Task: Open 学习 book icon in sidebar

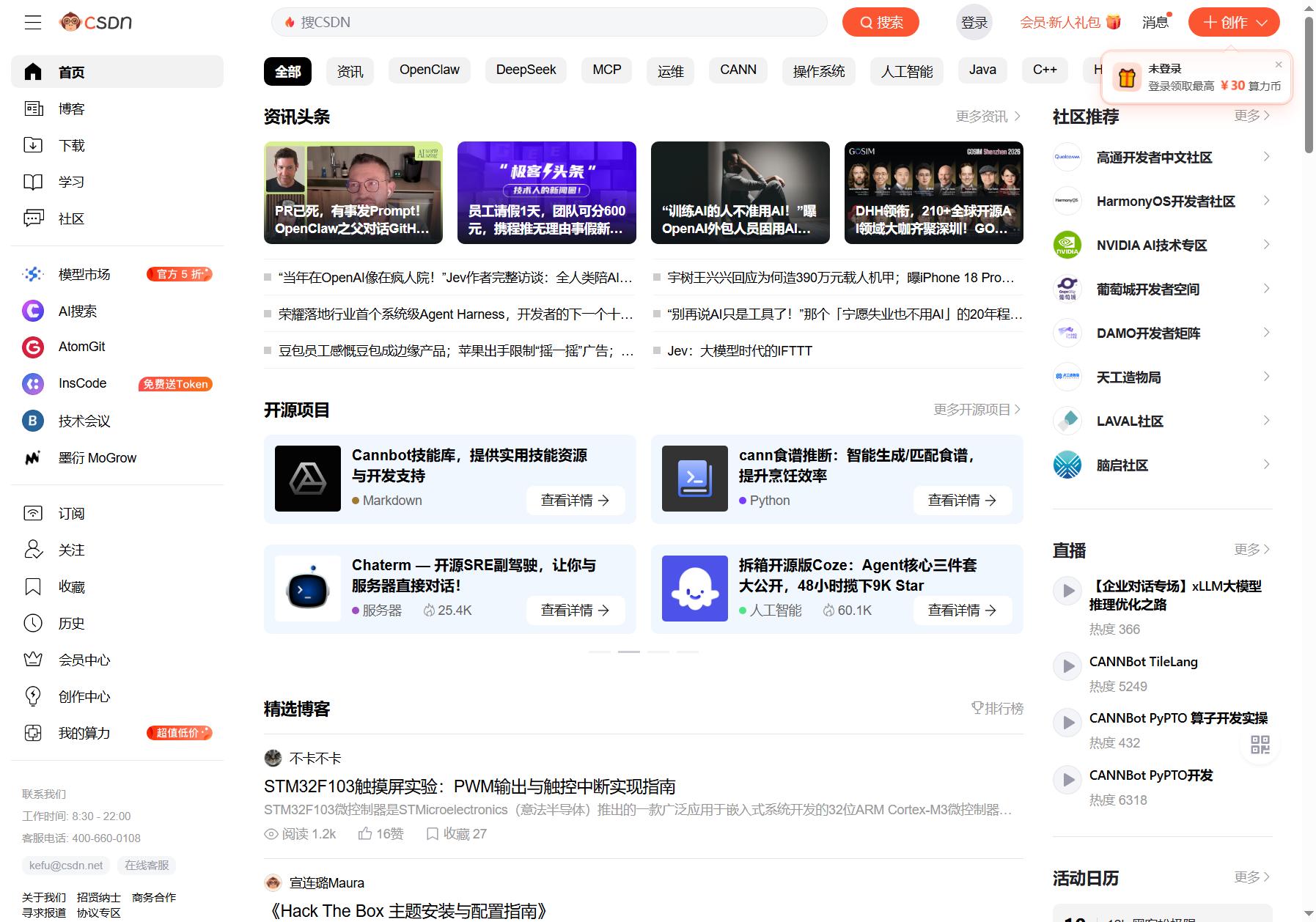Action: coord(33,182)
